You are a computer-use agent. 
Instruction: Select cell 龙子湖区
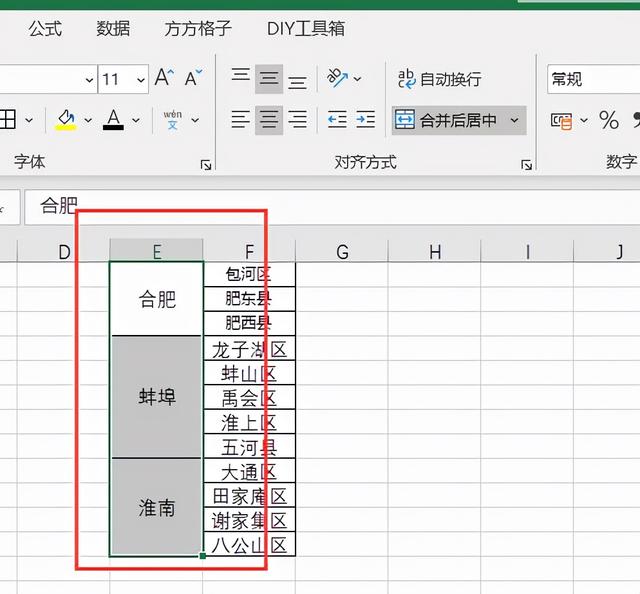pos(249,349)
